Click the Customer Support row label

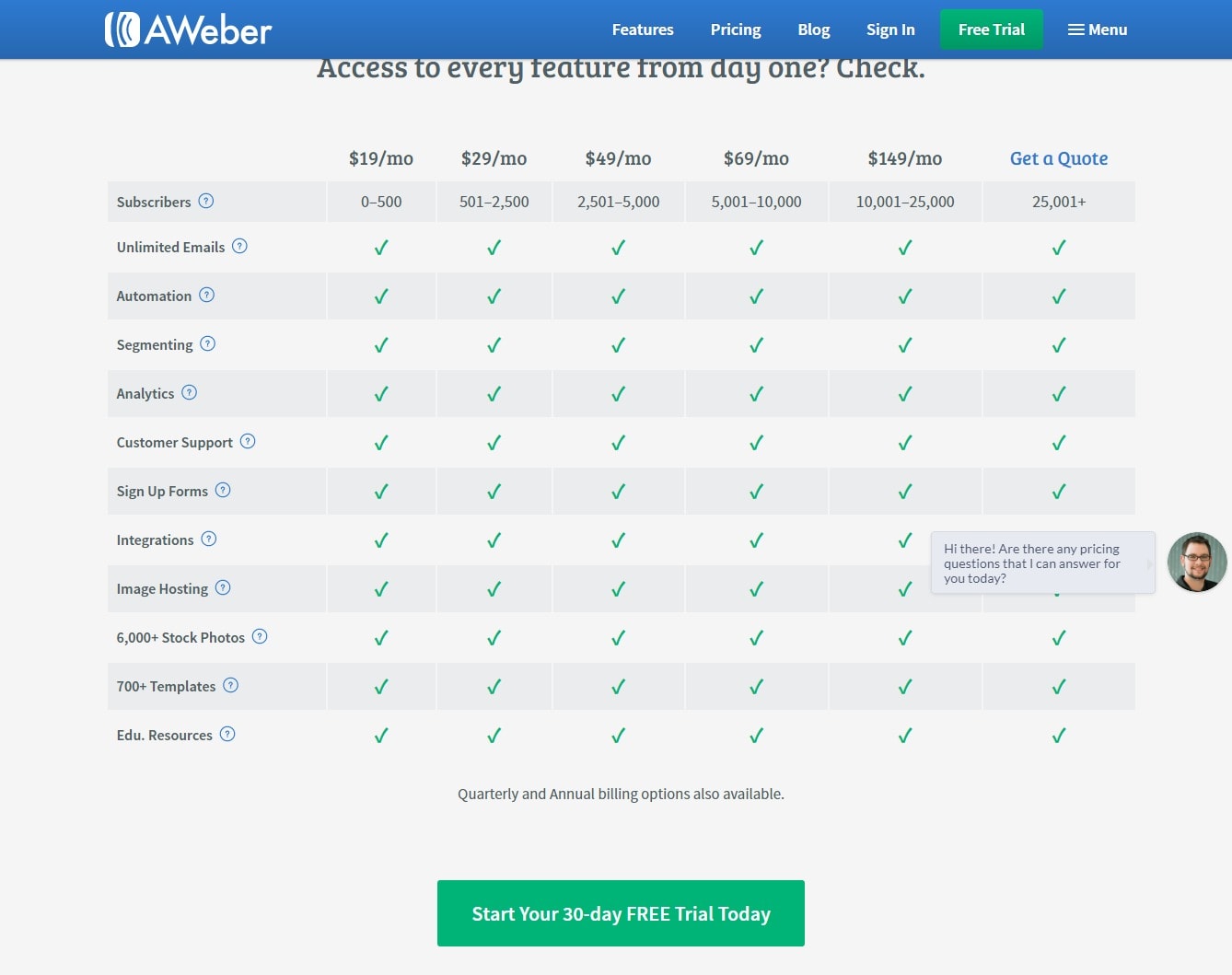tap(175, 443)
